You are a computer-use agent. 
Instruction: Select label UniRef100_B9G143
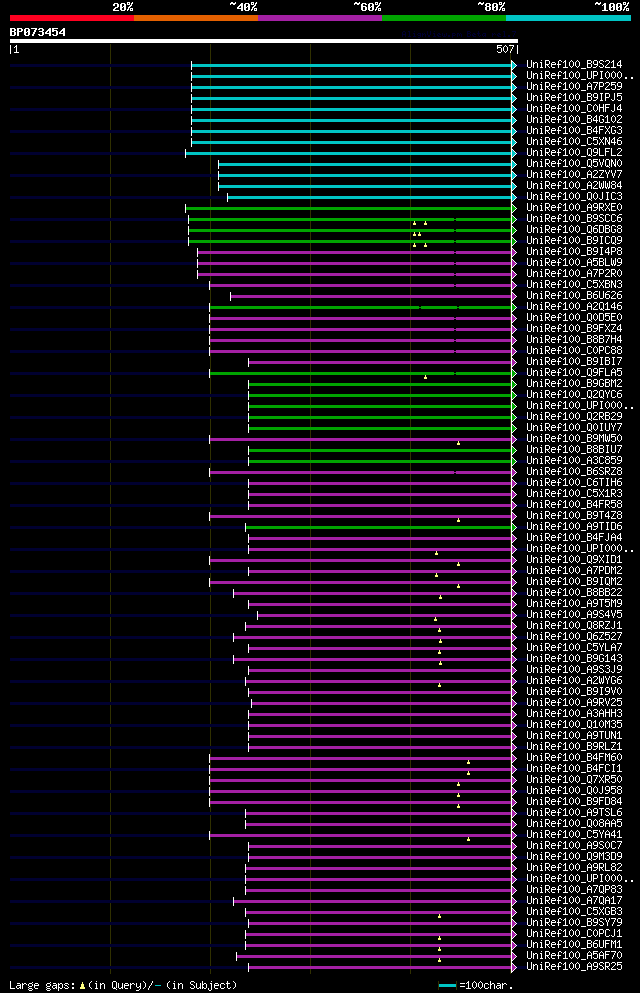click(574, 658)
